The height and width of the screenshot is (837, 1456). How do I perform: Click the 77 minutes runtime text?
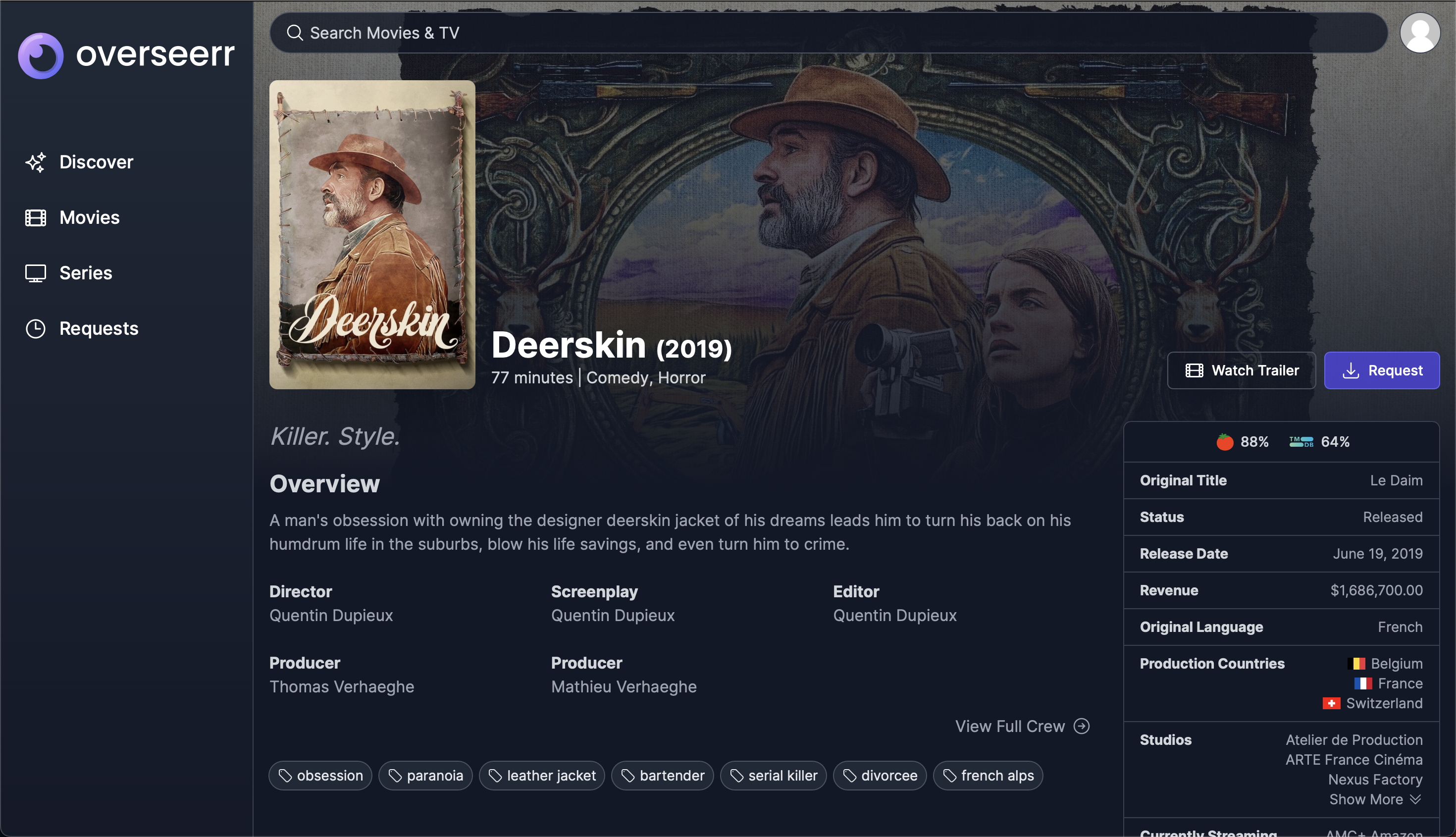(532, 378)
